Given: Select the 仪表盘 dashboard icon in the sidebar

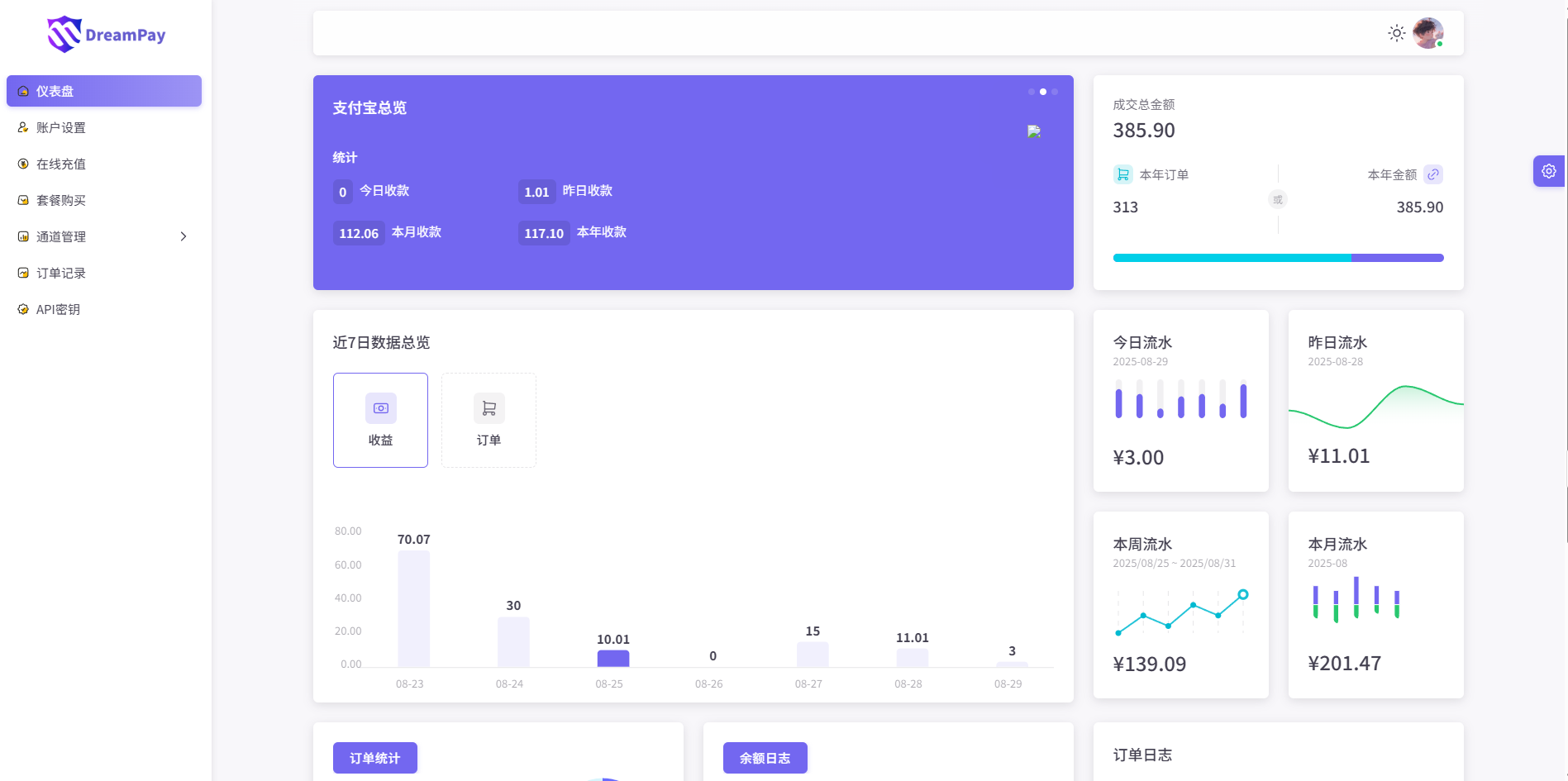Looking at the screenshot, I should [x=22, y=91].
